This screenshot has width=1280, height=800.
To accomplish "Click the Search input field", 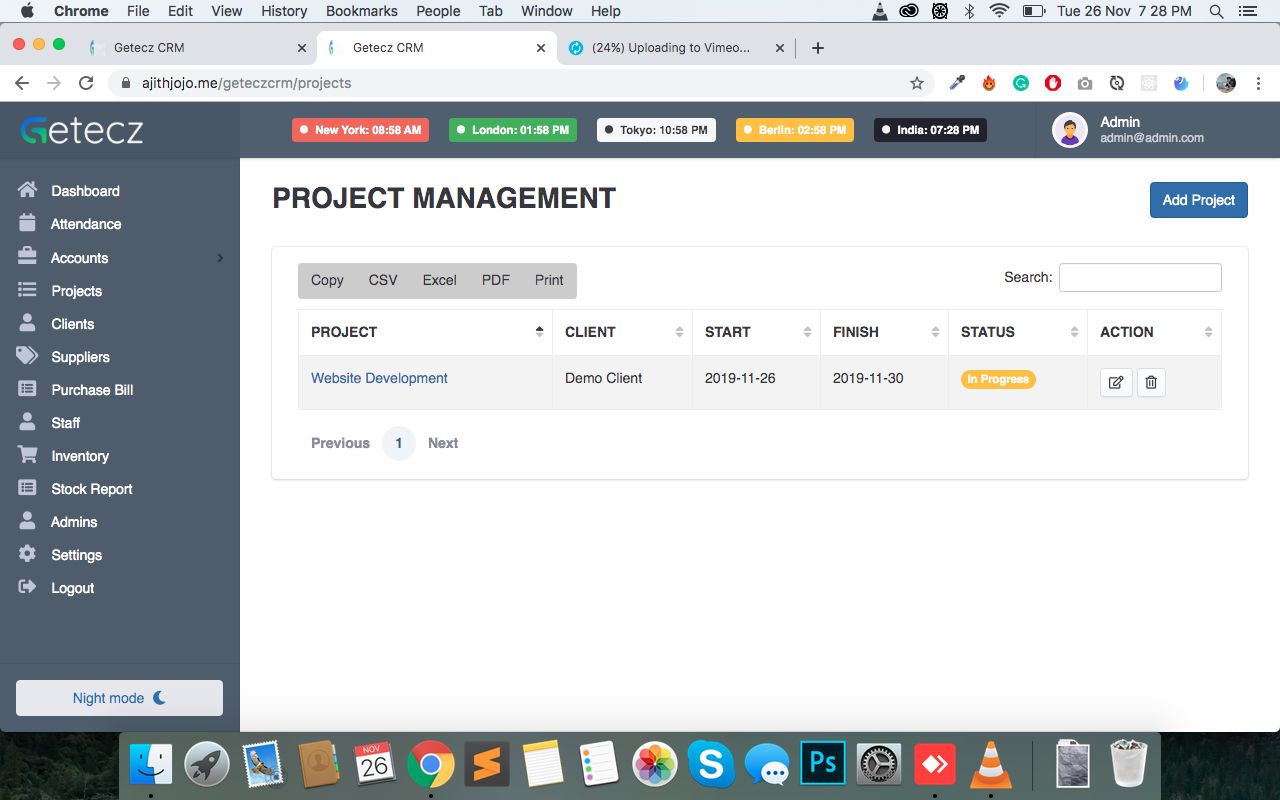I will click(1140, 277).
